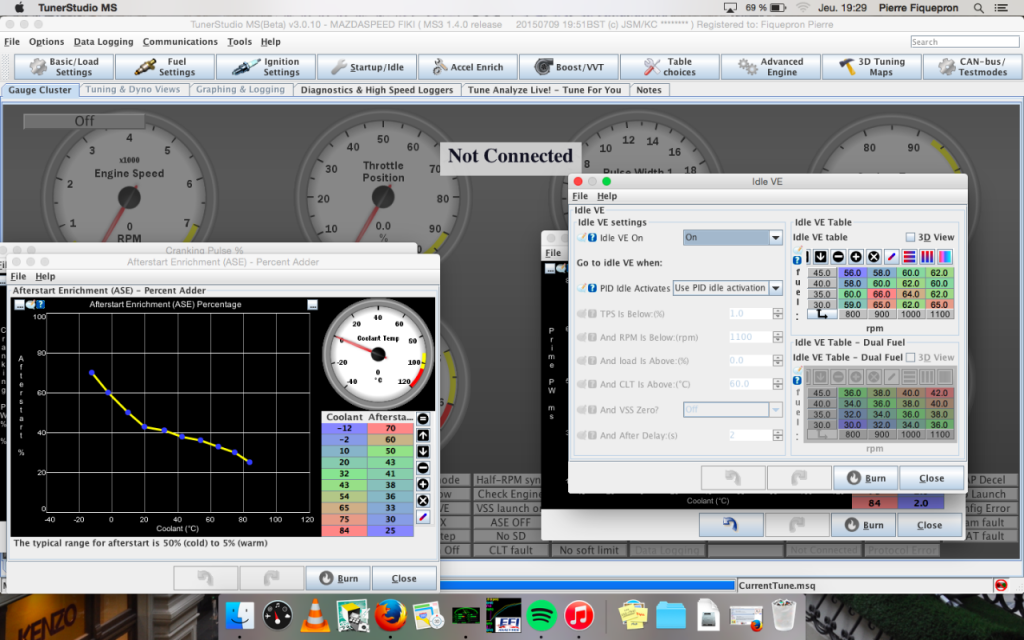Click equals icon beside ASE table
Screen dimensions: 1024x640
423,419
